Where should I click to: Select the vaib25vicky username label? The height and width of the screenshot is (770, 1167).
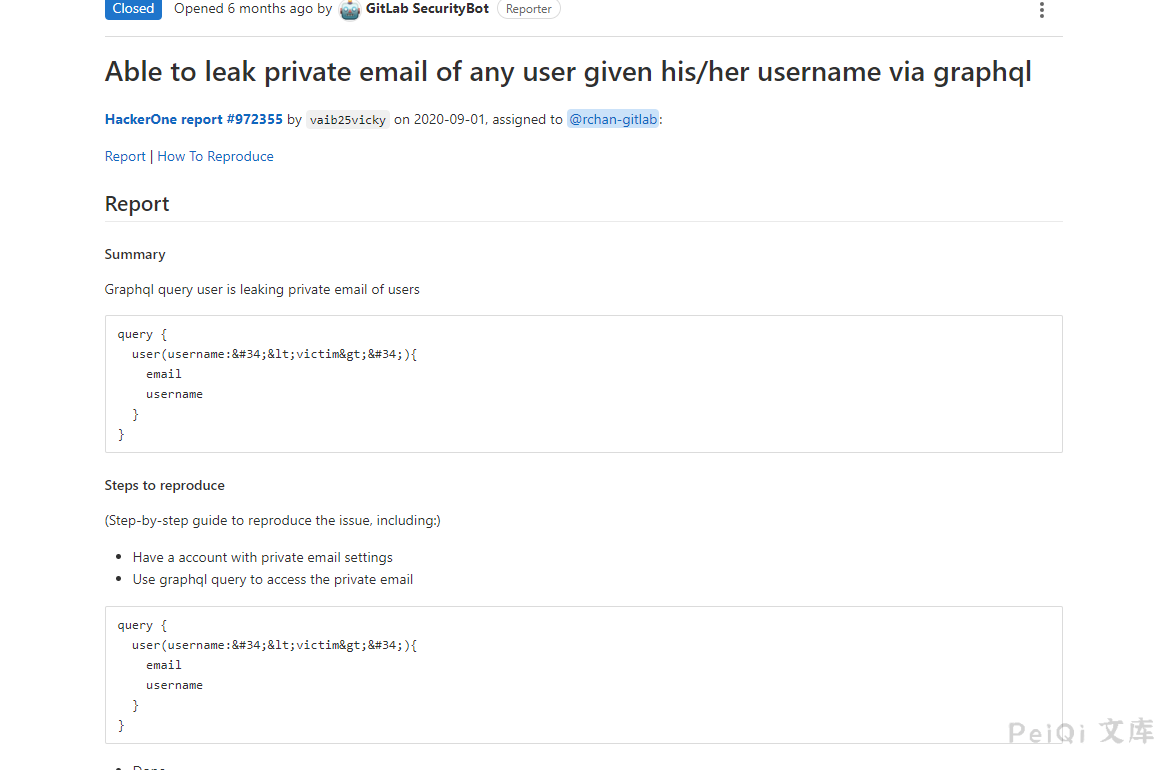[347, 119]
